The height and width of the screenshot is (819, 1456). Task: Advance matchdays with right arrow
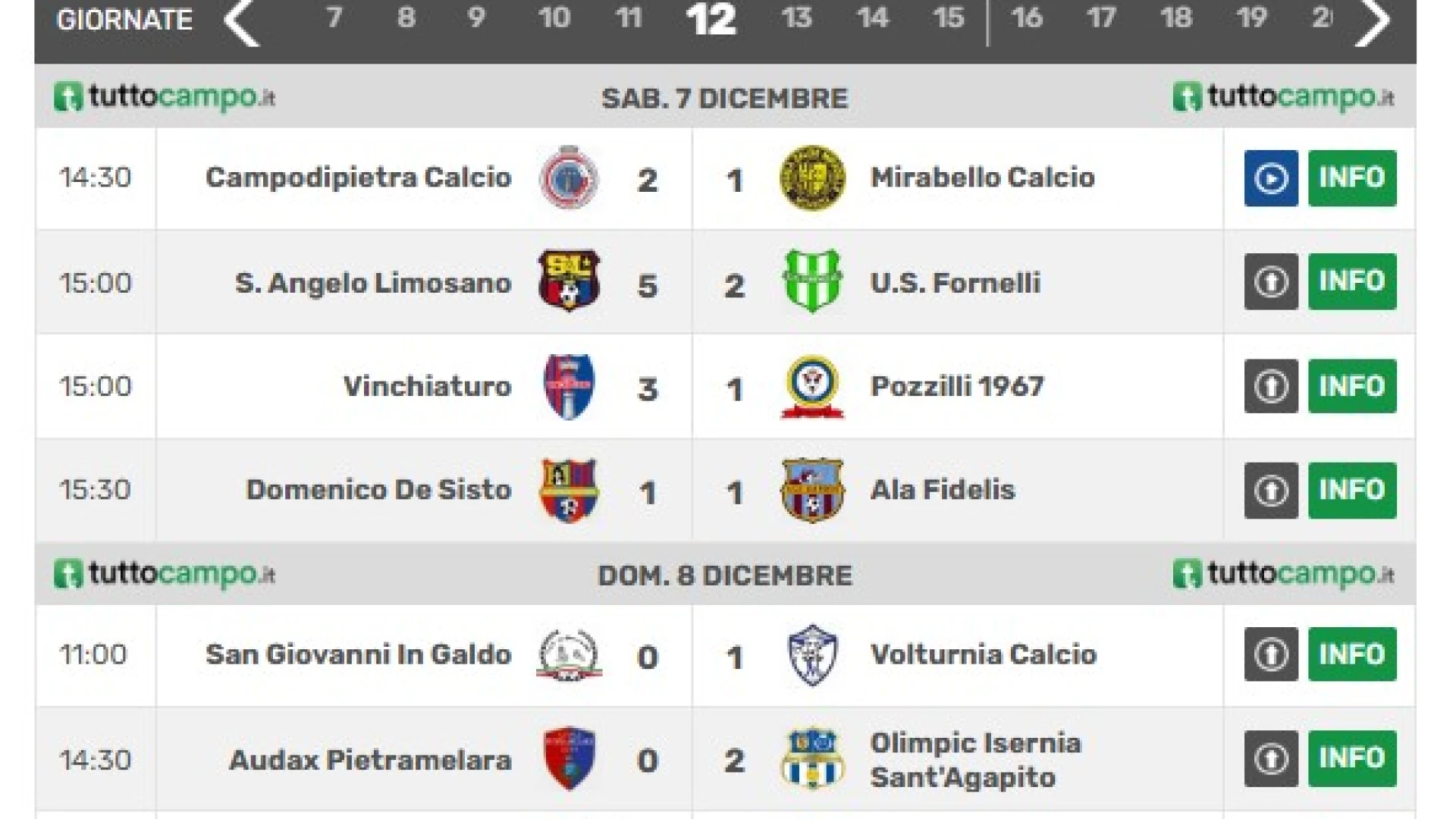1373,22
